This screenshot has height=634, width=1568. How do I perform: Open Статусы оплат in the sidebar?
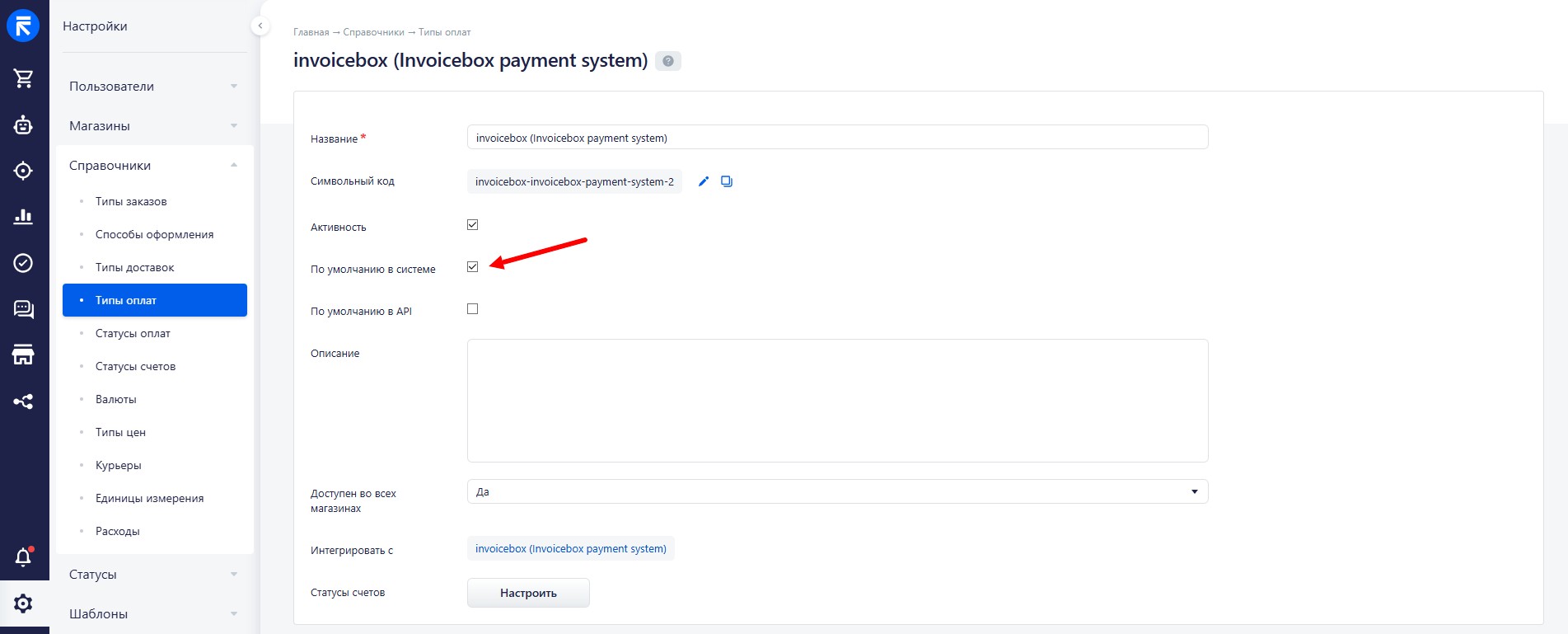tap(133, 333)
